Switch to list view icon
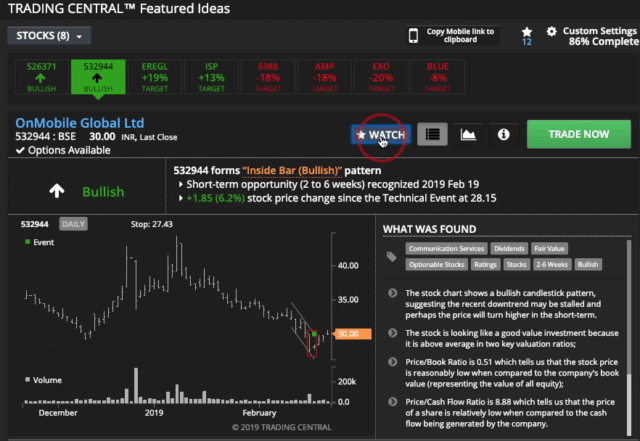Viewport: 640px width, 441px height. coord(432,134)
